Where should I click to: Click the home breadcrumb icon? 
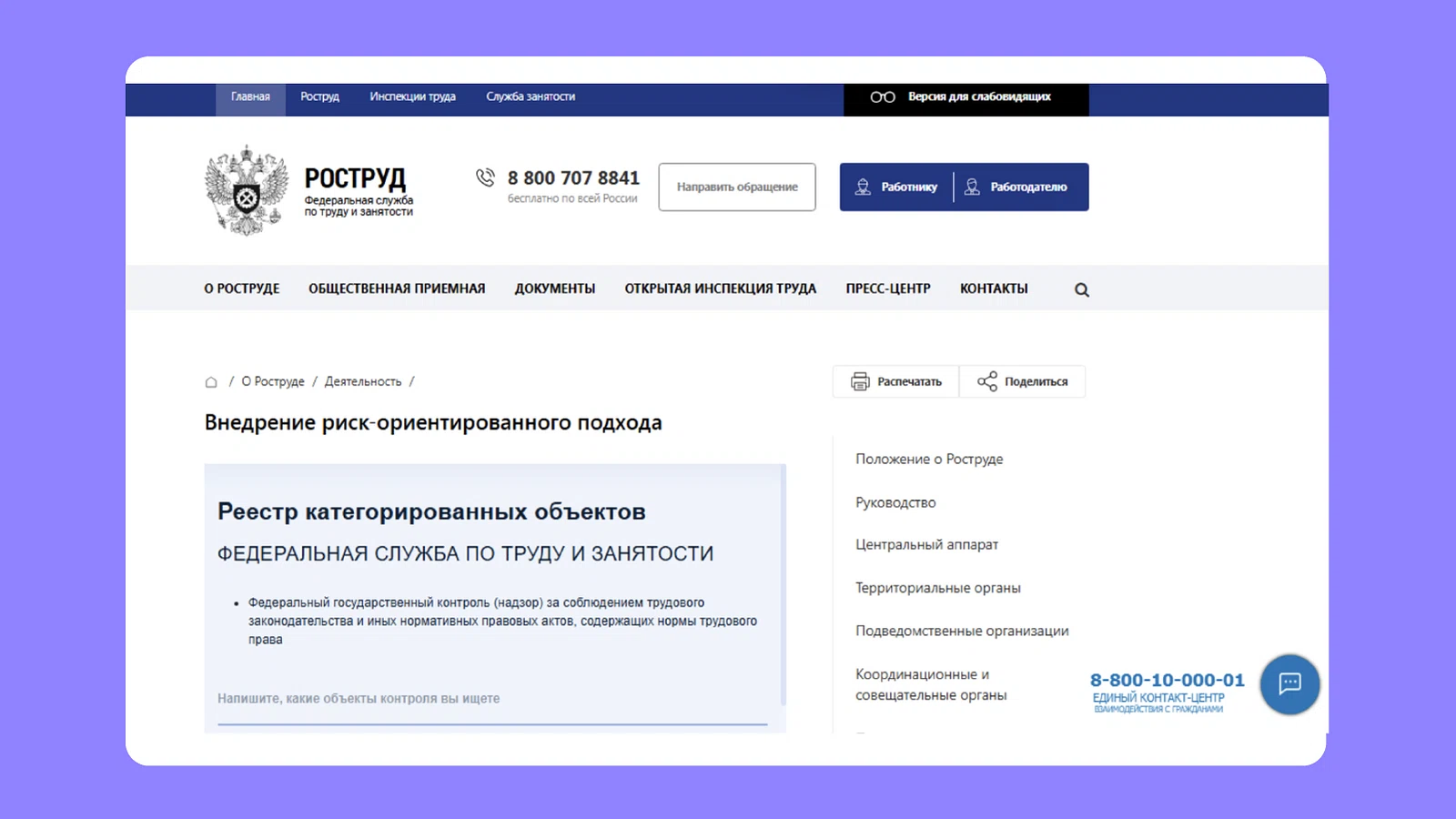pyautogui.click(x=211, y=382)
